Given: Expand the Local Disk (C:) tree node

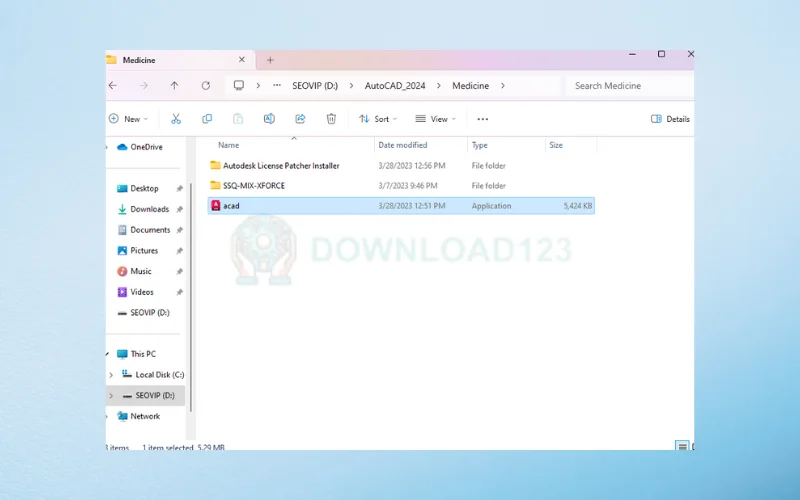Looking at the screenshot, I should (x=110, y=375).
